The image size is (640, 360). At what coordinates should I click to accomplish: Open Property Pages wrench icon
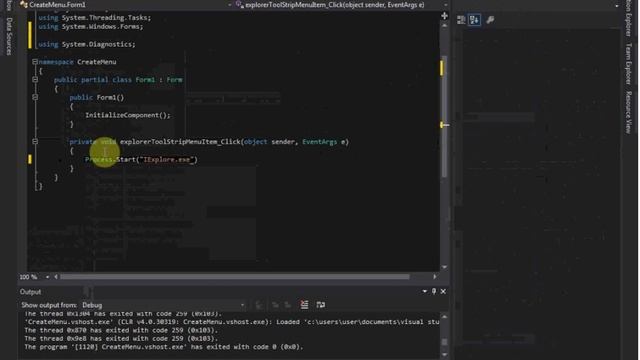pos(490,20)
